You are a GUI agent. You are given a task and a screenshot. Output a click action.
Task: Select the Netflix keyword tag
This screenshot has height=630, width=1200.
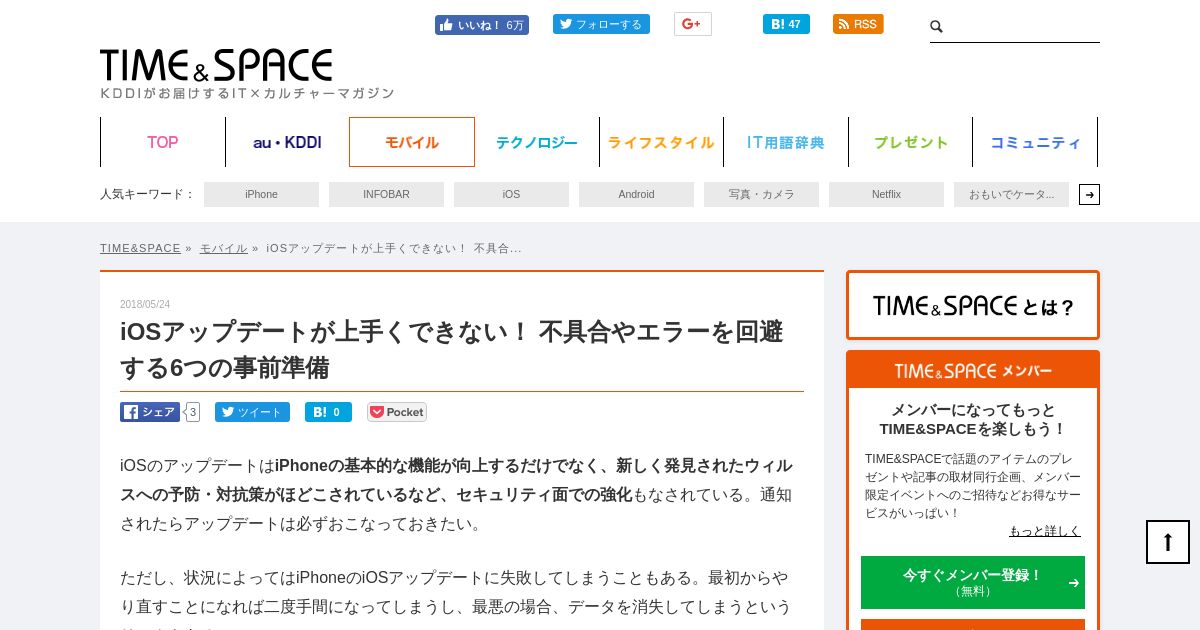click(x=886, y=194)
